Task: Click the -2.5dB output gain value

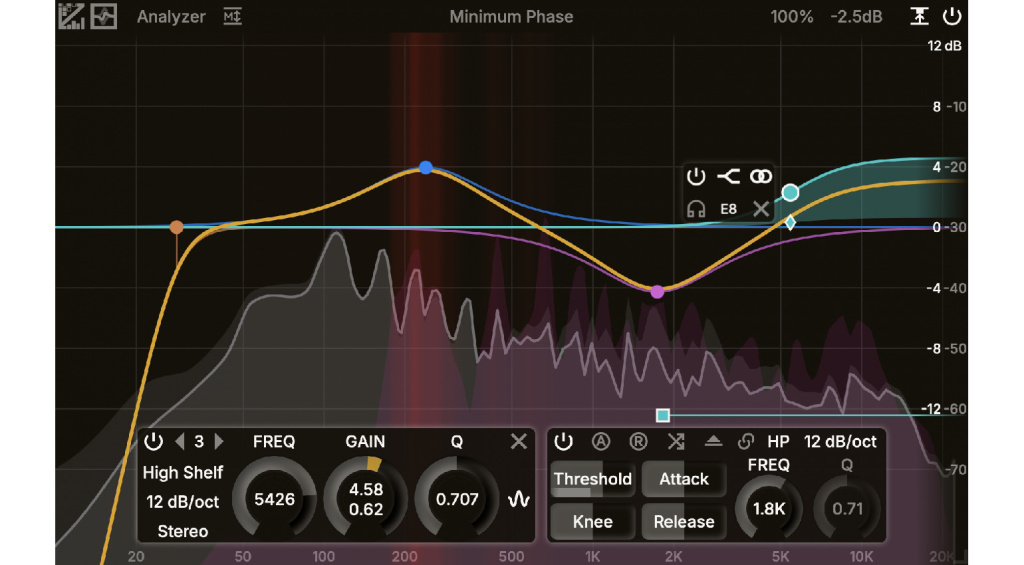Action: coord(856,17)
